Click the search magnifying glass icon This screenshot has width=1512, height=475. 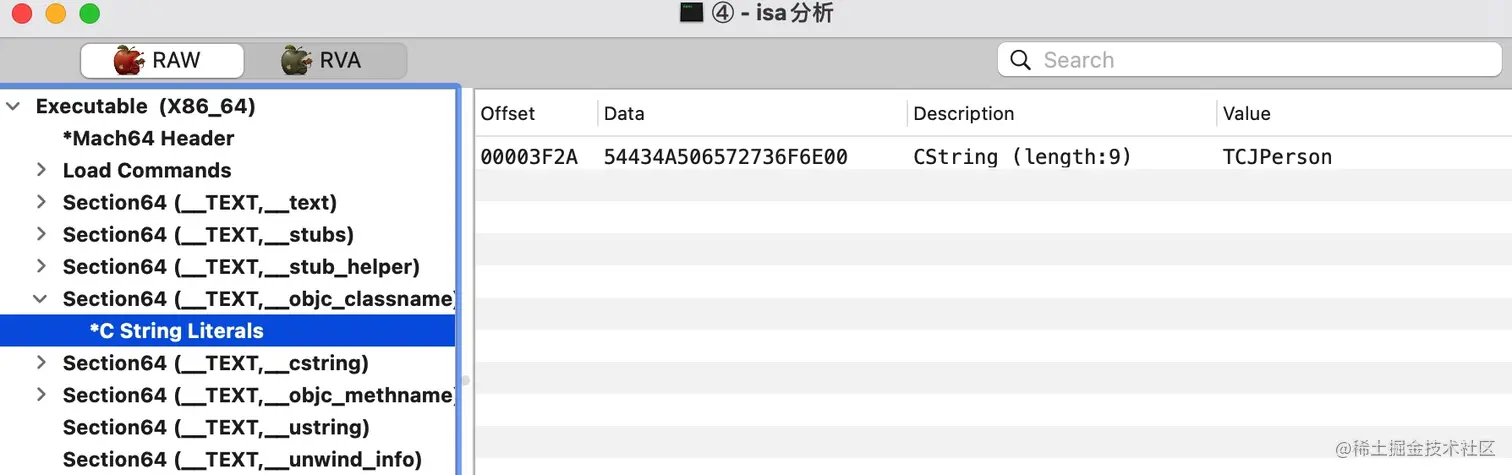pyautogui.click(x=1020, y=60)
